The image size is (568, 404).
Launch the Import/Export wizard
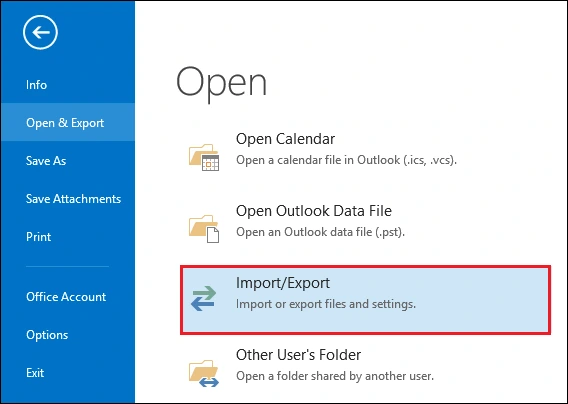(x=366, y=300)
